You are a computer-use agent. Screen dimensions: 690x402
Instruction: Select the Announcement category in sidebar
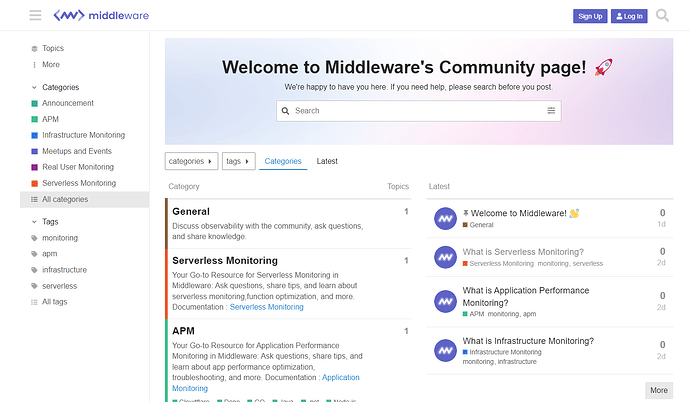[68, 103]
